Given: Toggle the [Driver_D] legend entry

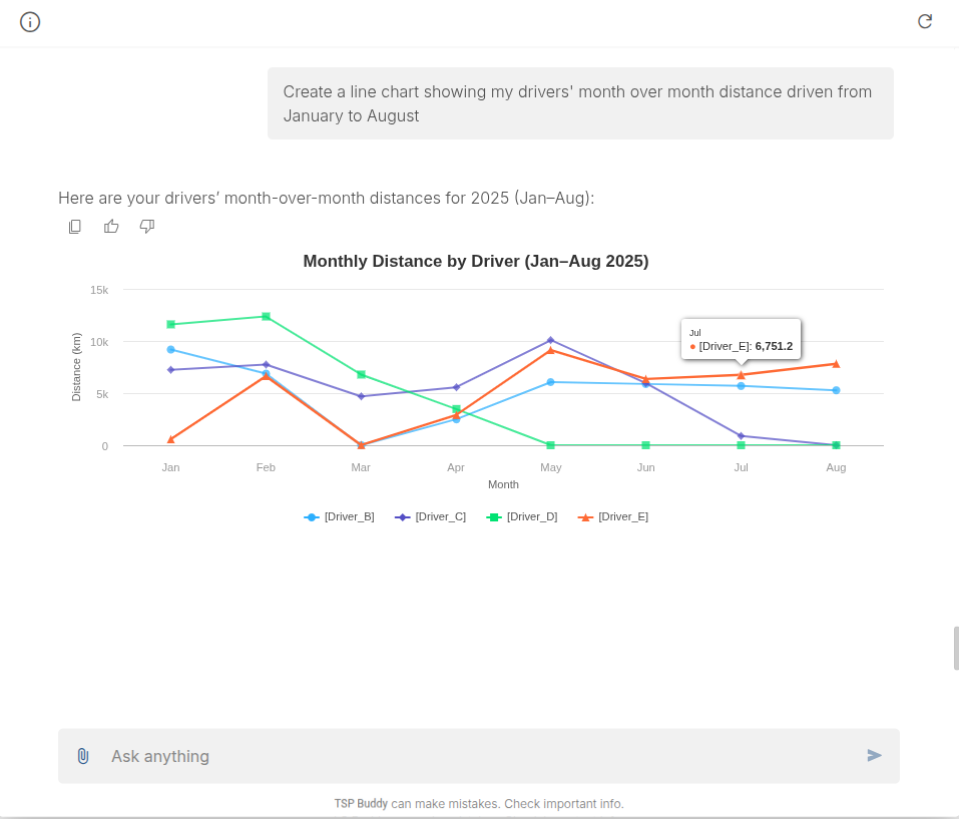Looking at the screenshot, I should (522, 517).
